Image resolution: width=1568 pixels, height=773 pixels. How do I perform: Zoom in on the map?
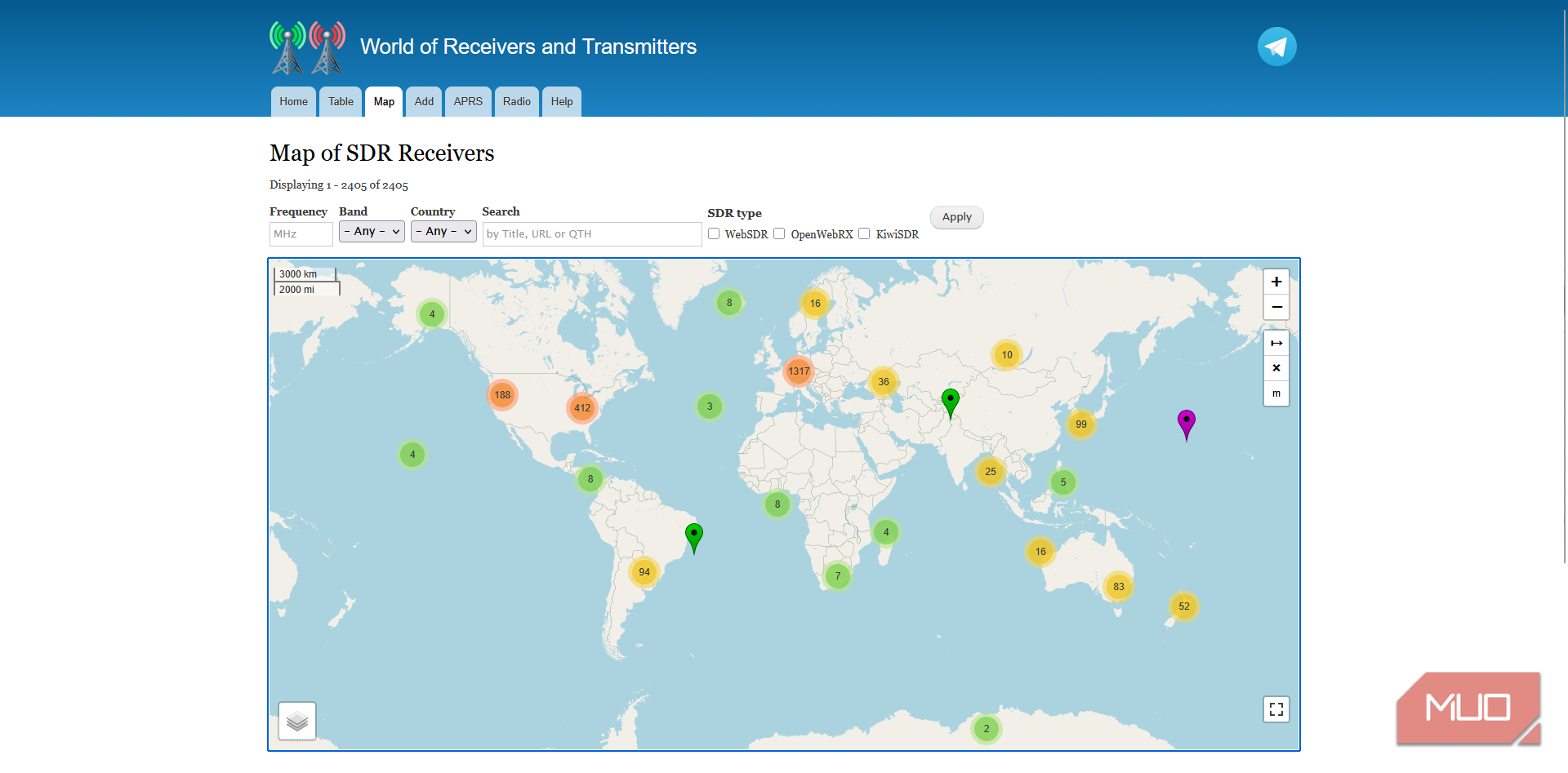click(1276, 282)
